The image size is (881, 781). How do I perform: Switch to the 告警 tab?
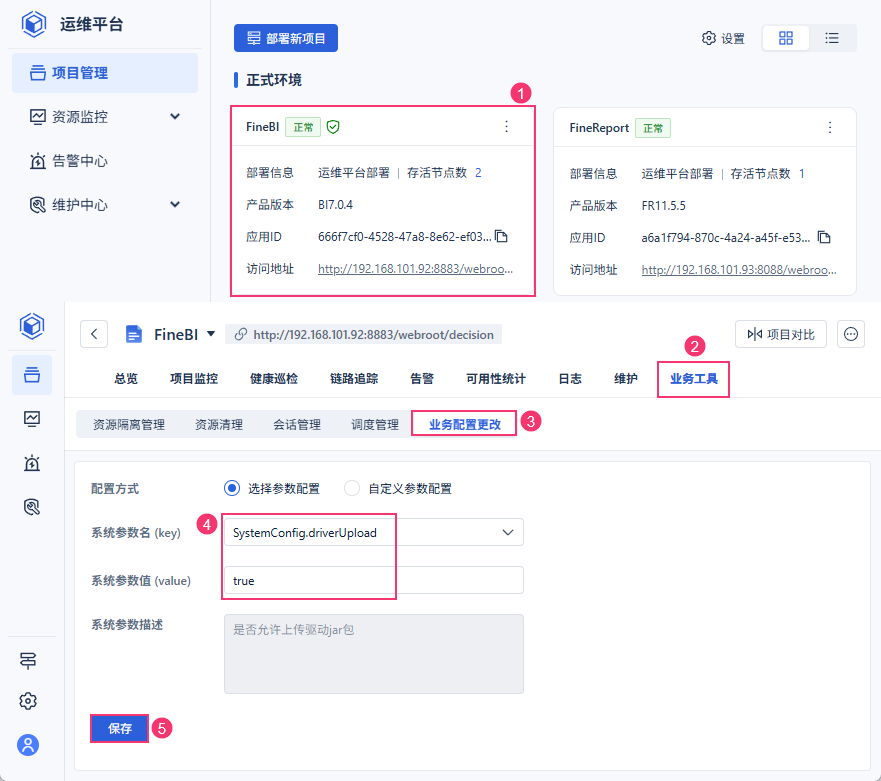tap(422, 379)
